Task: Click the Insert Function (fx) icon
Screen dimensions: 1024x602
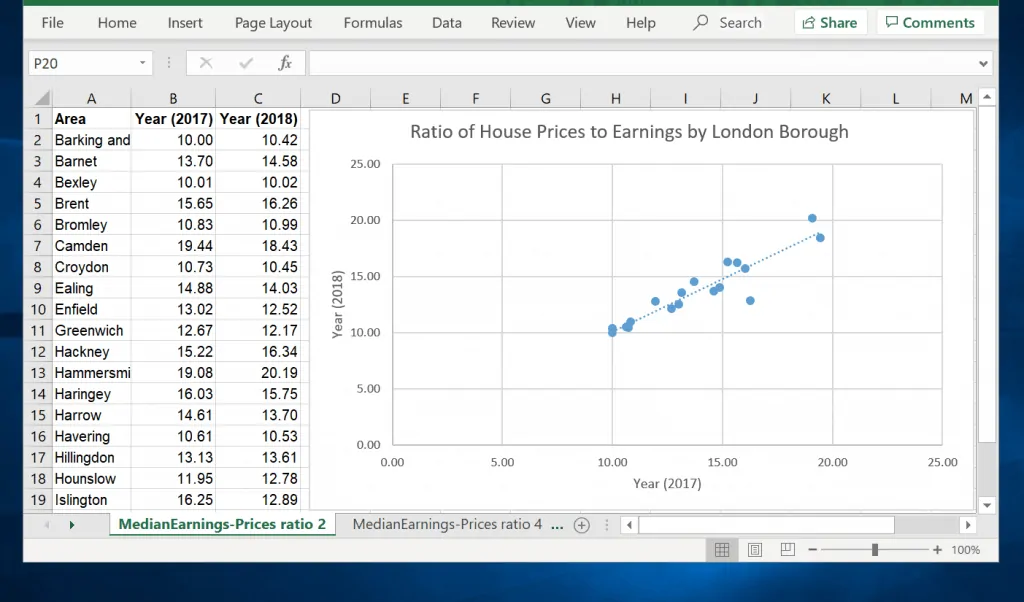Action: click(x=285, y=62)
